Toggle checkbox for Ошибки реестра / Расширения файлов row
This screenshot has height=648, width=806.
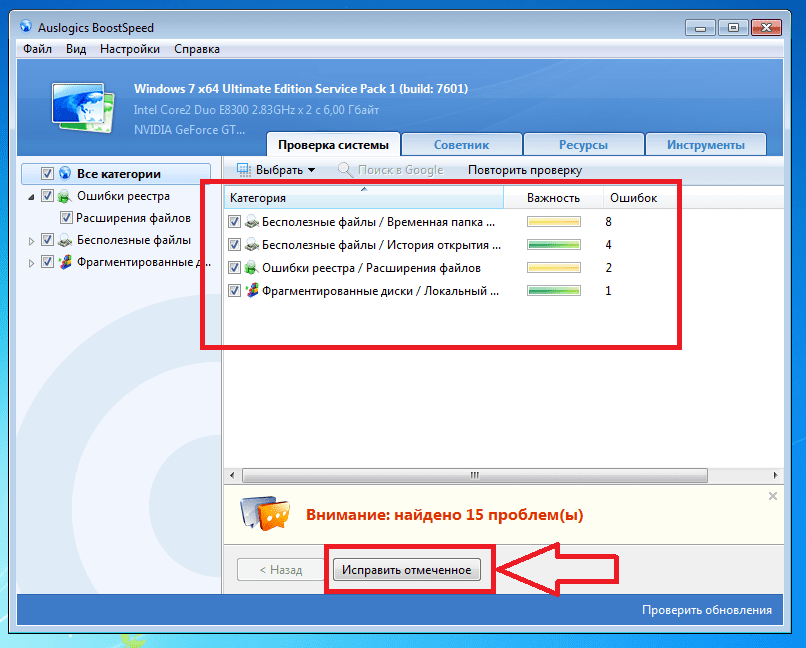coord(234,268)
